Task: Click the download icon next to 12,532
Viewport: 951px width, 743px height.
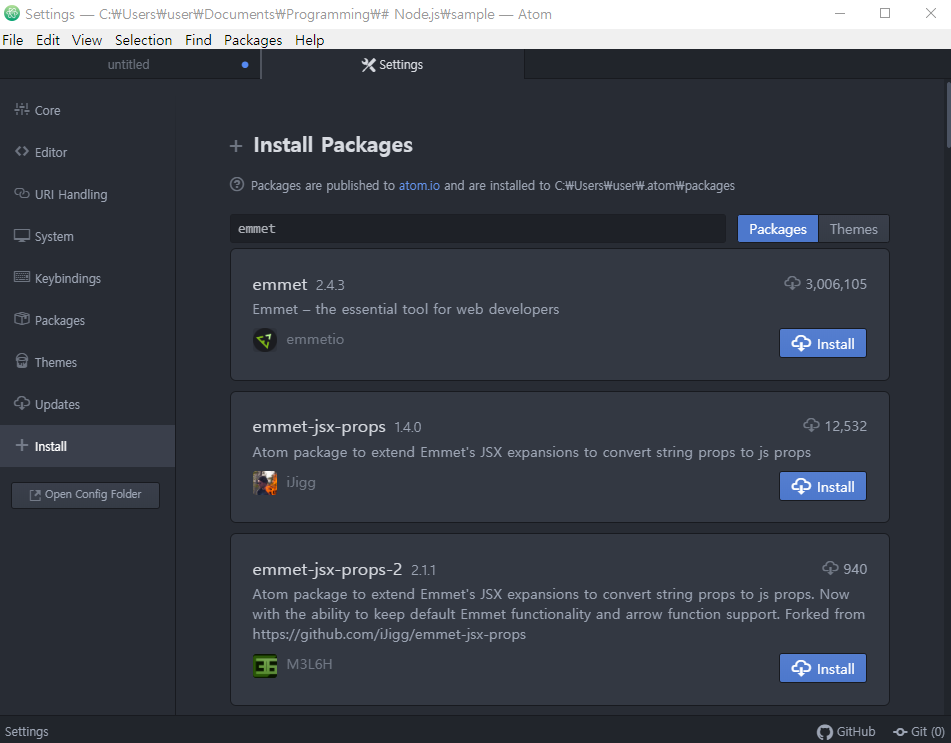Action: pos(812,425)
